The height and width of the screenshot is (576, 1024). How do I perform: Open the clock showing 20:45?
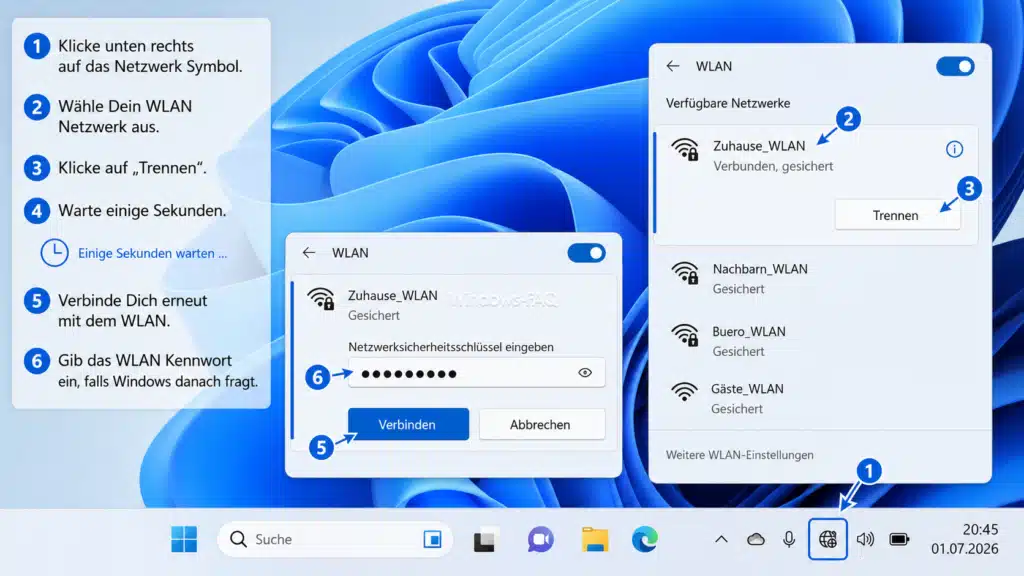point(980,530)
